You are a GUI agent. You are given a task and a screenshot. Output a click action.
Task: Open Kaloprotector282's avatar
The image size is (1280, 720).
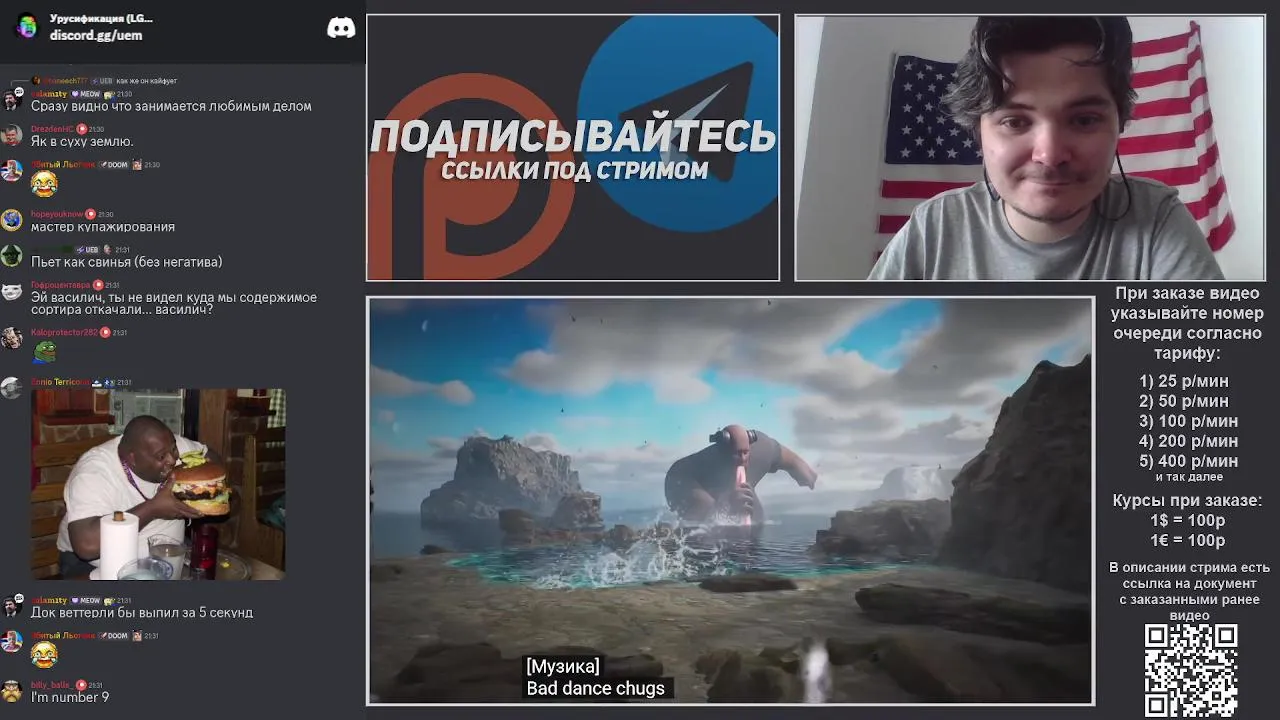[x=11, y=338]
